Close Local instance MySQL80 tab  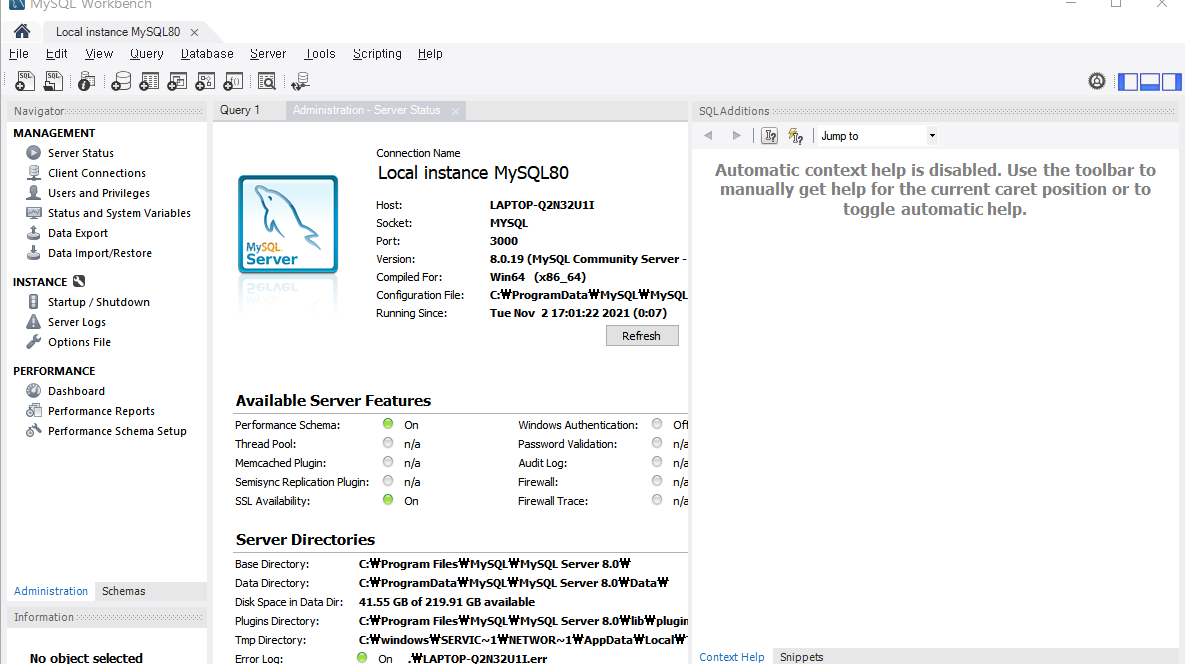point(194,32)
